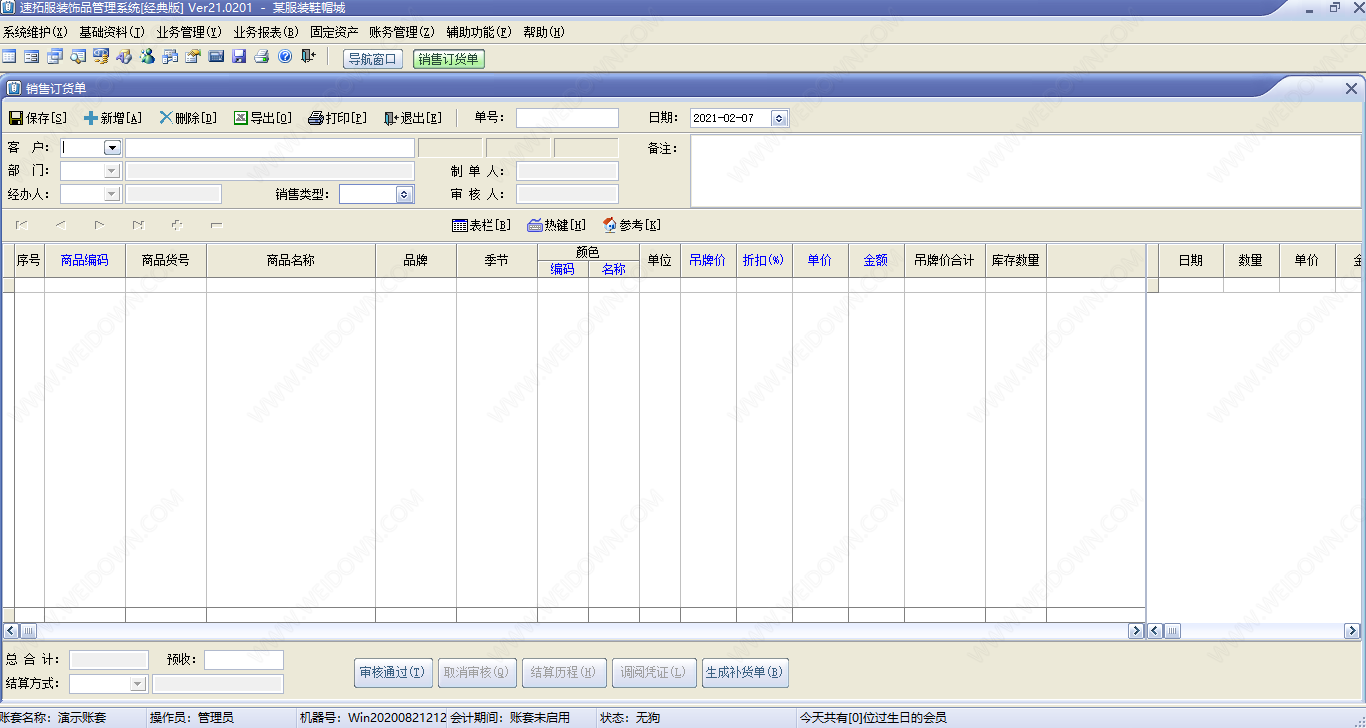Image resolution: width=1366 pixels, height=728 pixels.
Task: Click the floppy disk icon in the main toolbar
Action: [239, 57]
